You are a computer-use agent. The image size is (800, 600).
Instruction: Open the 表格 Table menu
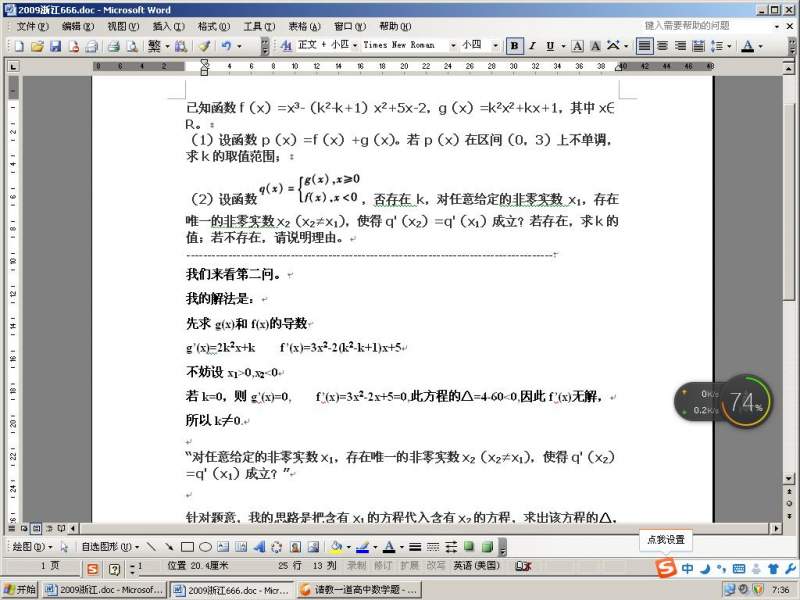click(305, 26)
